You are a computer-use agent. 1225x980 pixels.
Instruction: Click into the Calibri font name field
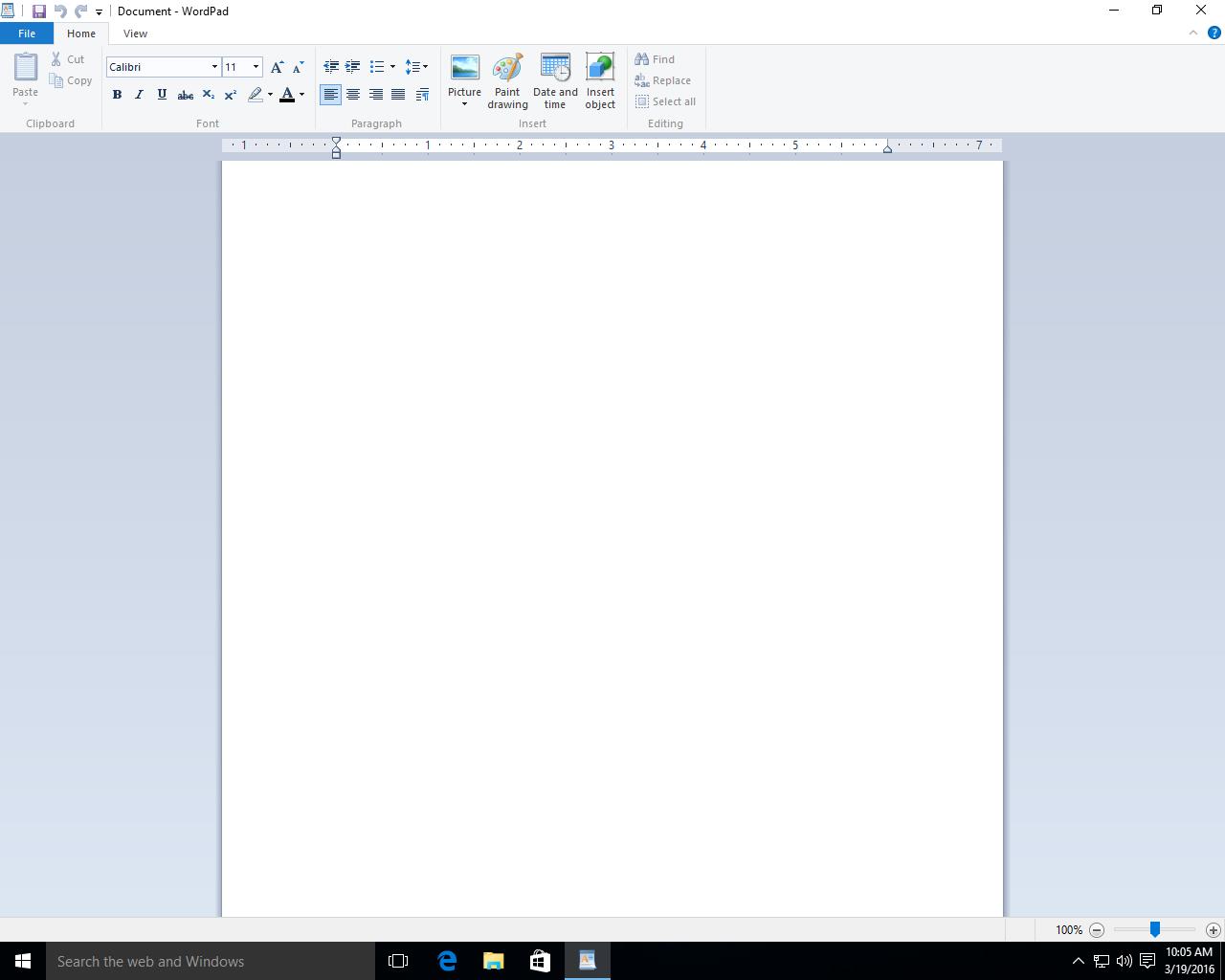coord(158,67)
